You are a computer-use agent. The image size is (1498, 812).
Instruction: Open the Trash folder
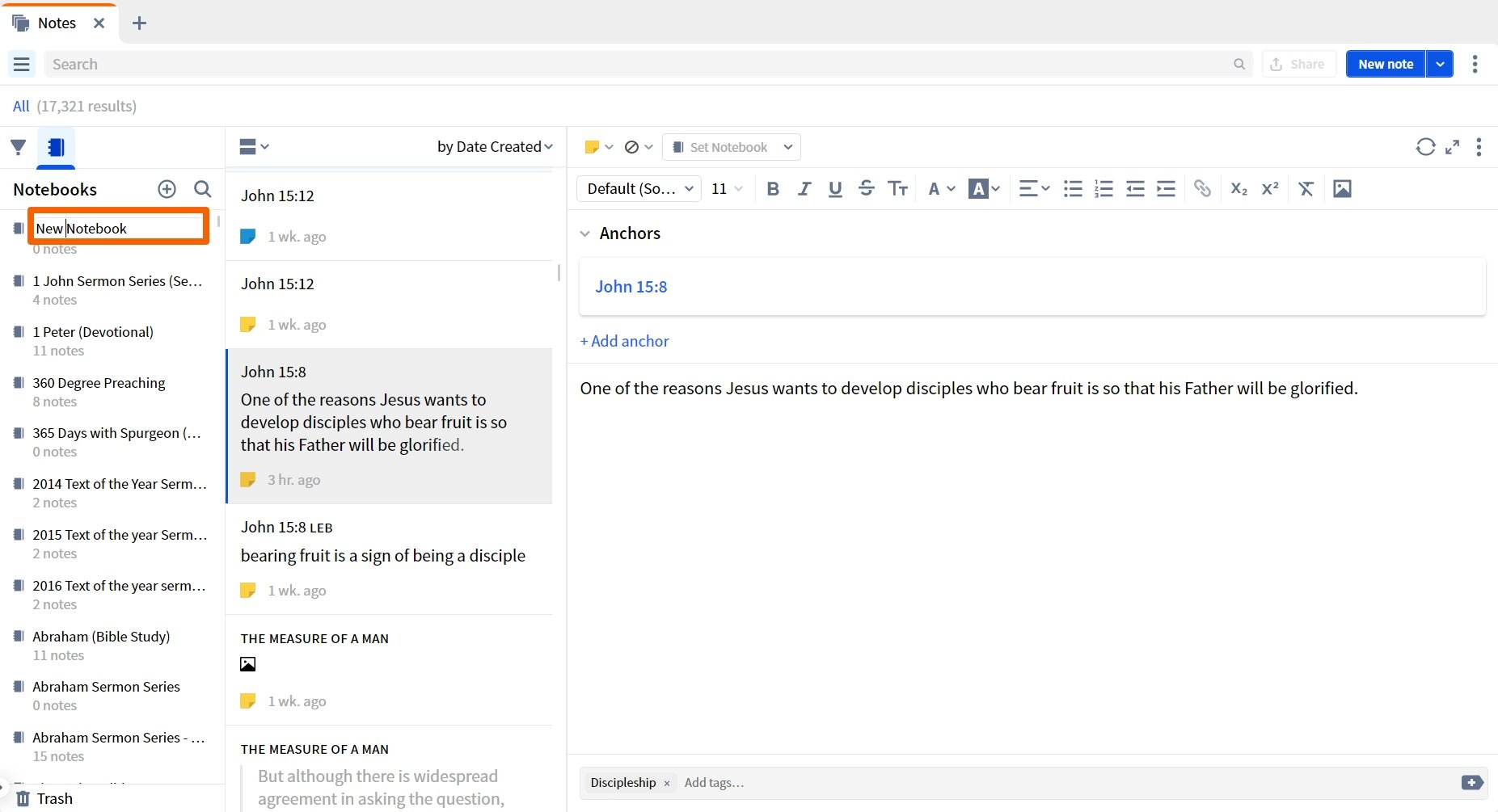click(x=45, y=799)
